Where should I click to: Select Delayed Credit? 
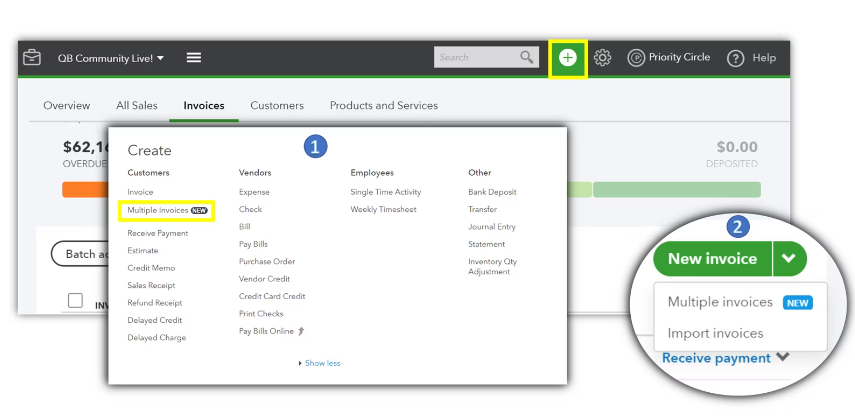[x=155, y=320]
